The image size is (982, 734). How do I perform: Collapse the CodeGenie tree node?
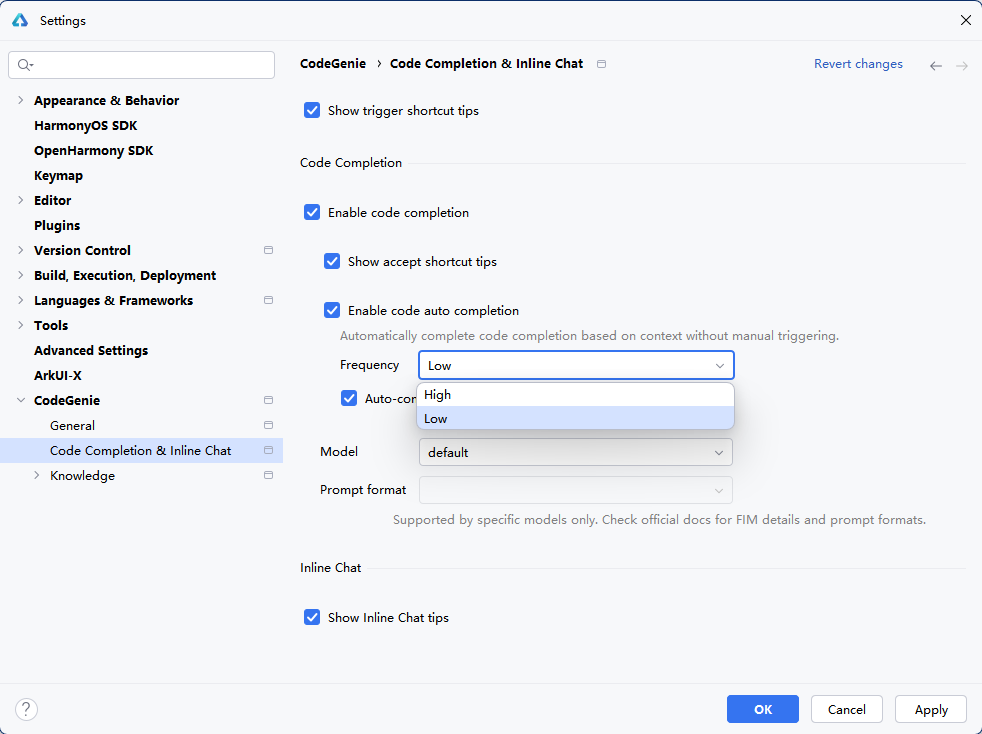tap(21, 400)
